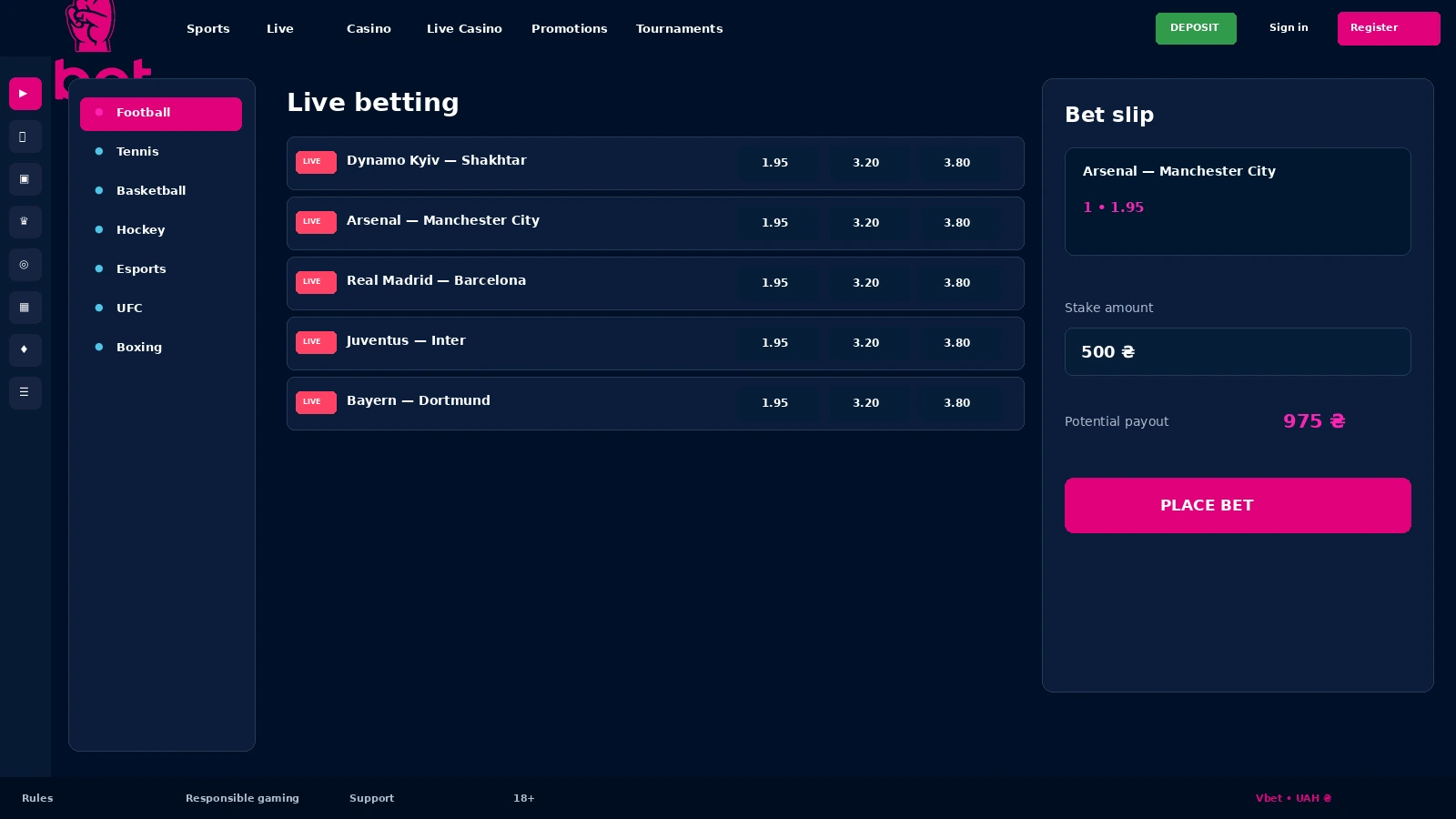Screen dimensions: 1456x819
Task: Open the chess queen sidebar icon
Action: [x=25, y=222]
